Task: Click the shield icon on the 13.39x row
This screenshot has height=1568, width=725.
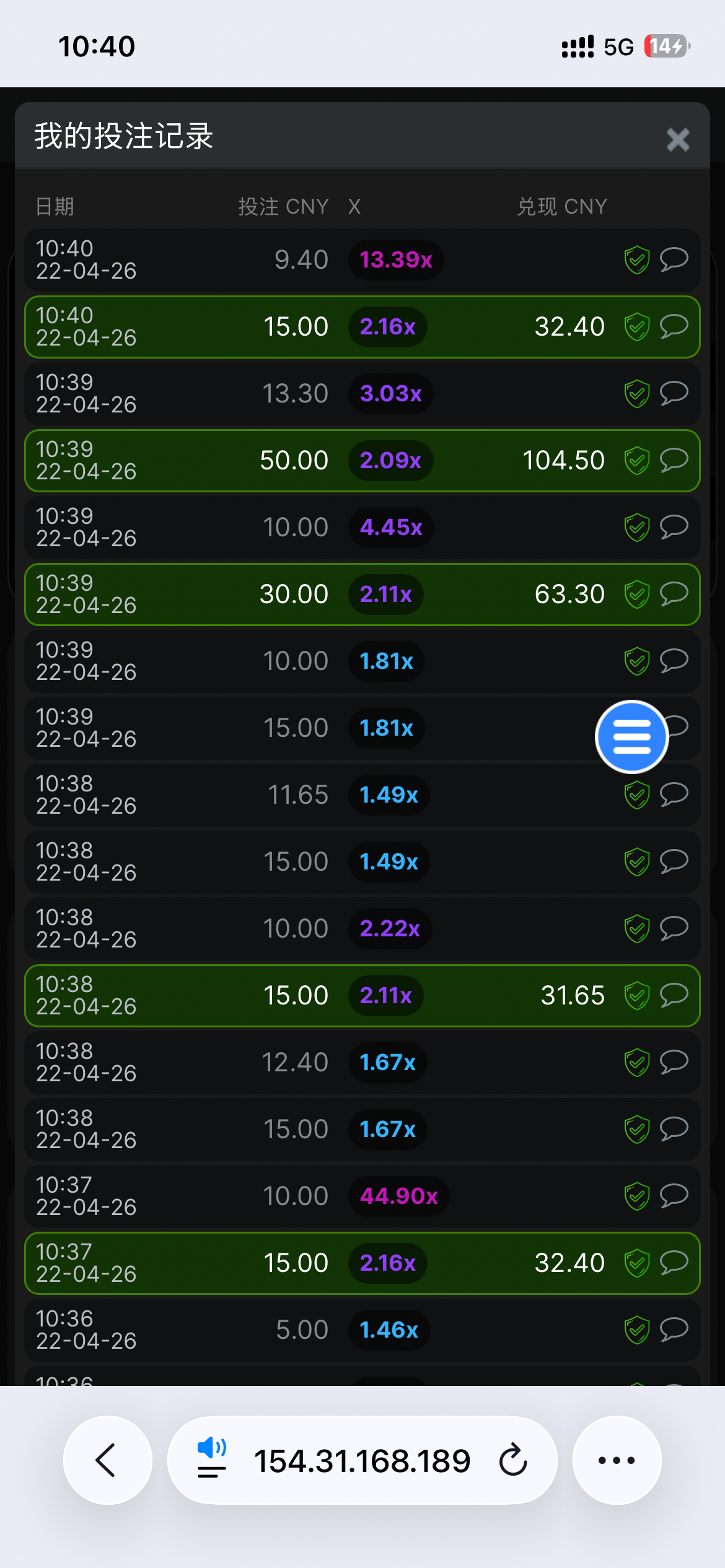Action: [x=636, y=260]
